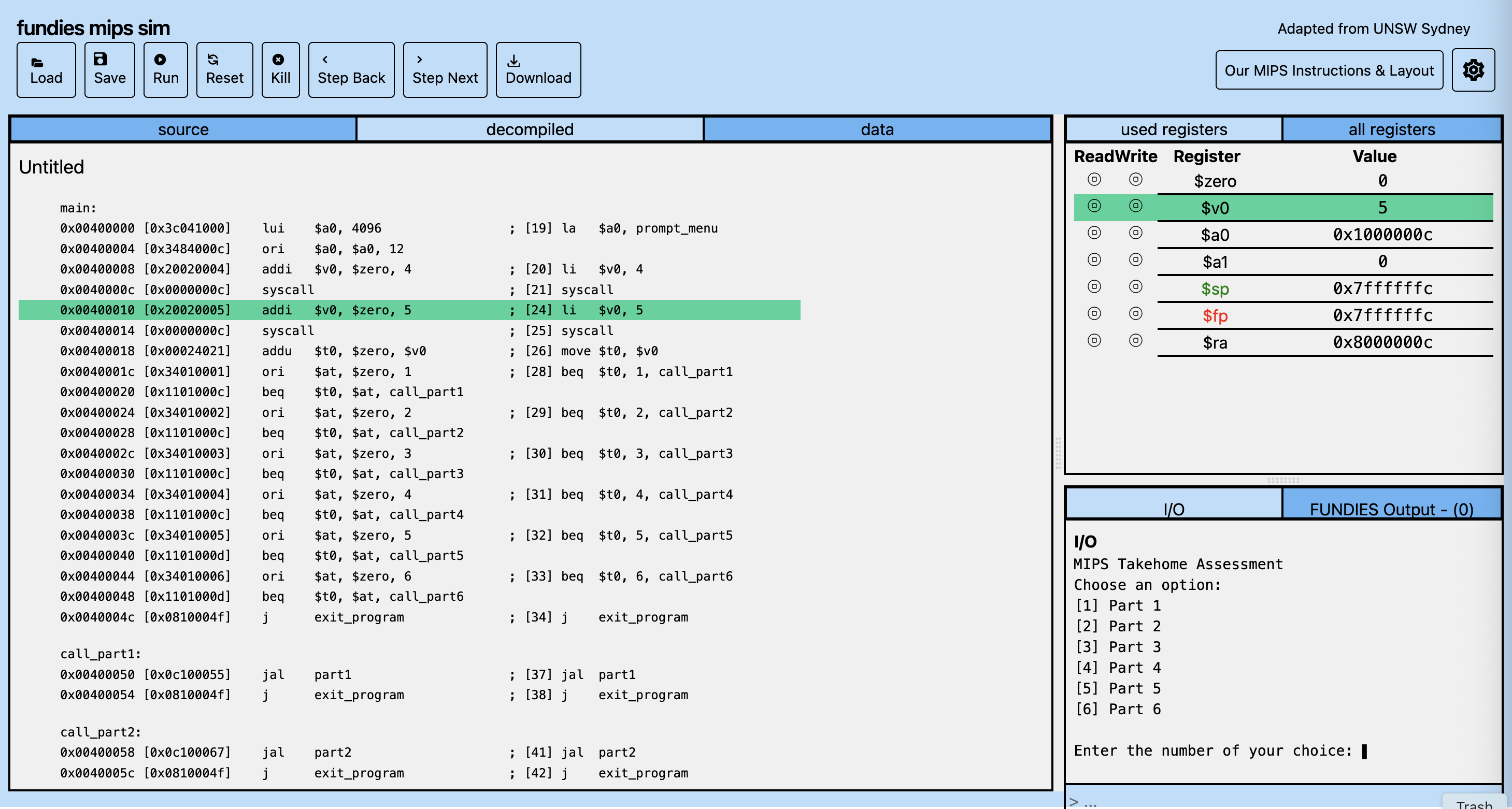The height and width of the screenshot is (809, 1512).
Task: Click the horizontal splitter above the I/O panel
Action: pyautogui.click(x=1283, y=480)
